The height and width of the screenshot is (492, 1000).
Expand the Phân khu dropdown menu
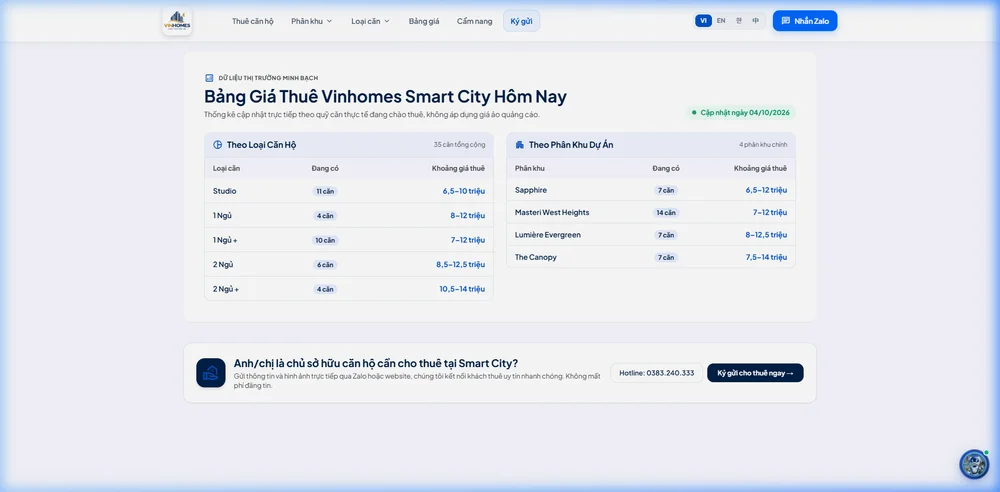(312, 21)
